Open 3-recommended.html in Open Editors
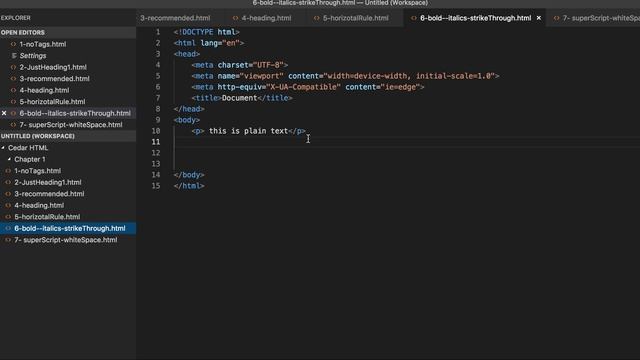Image resolution: width=640 pixels, height=360 pixels. pos(54,78)
